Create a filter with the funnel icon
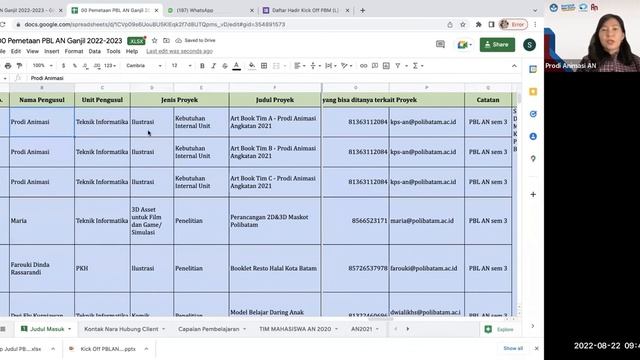This screenshot has width=640, height=360. click(x=398, y=66)
